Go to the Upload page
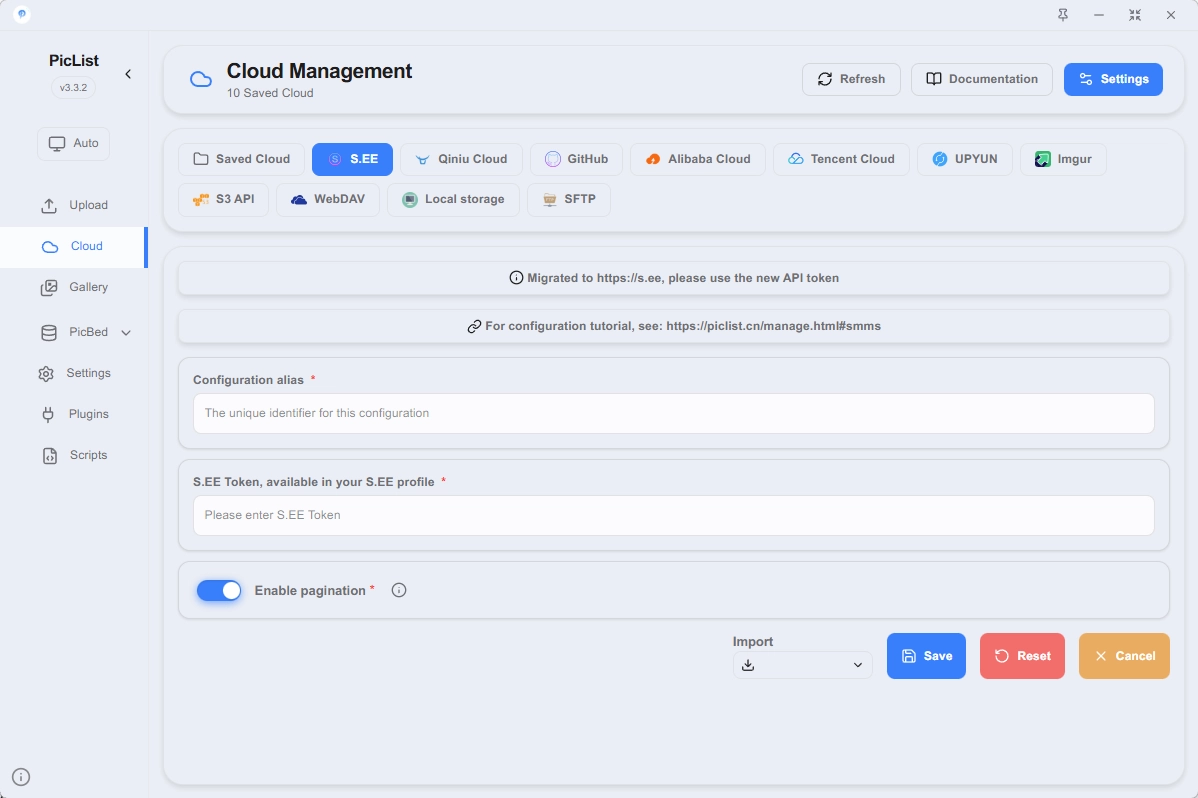Viewport: 1198px width, 798px height. pos(73,206)
